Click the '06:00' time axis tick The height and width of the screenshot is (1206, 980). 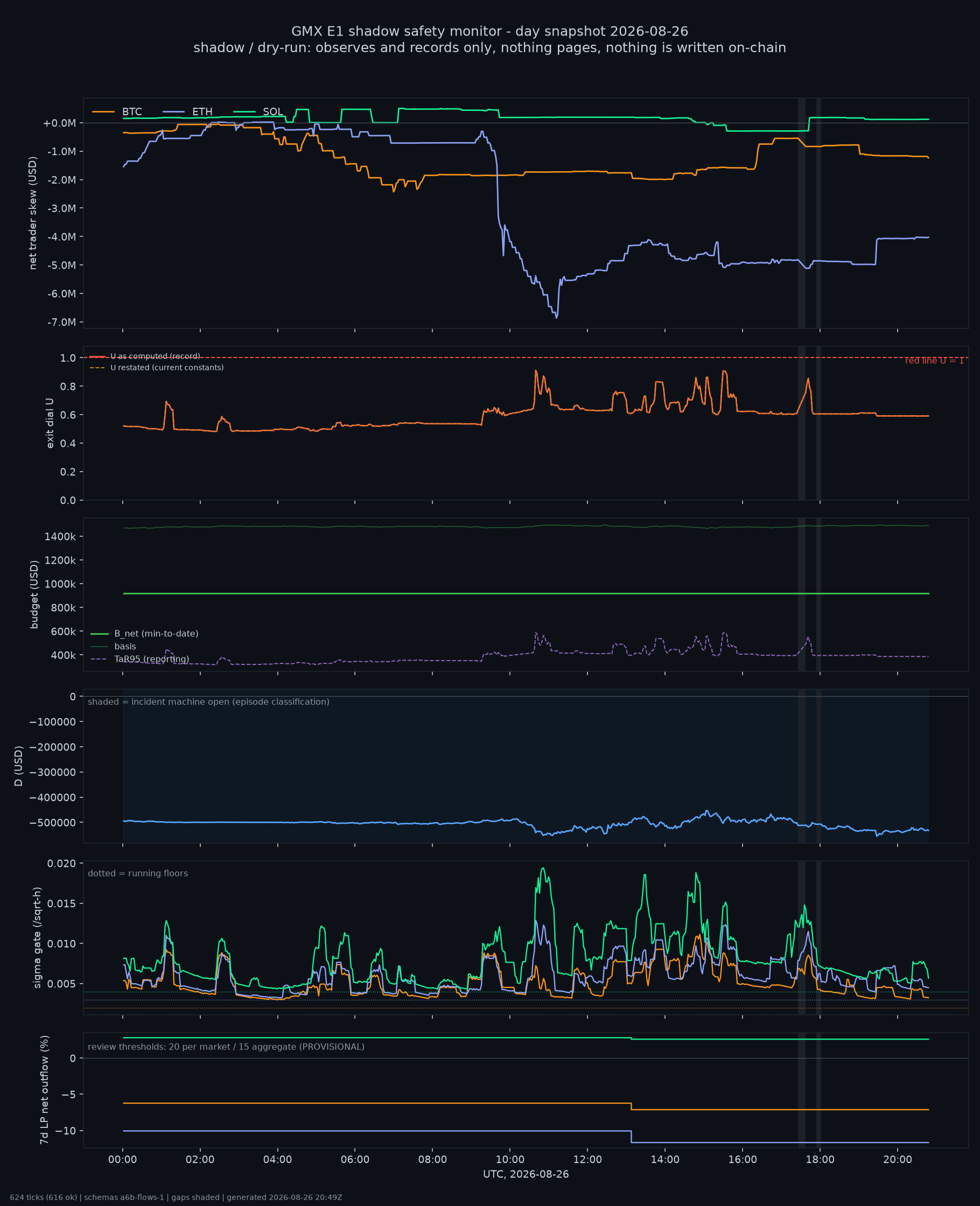click(x=355, y=1160)
